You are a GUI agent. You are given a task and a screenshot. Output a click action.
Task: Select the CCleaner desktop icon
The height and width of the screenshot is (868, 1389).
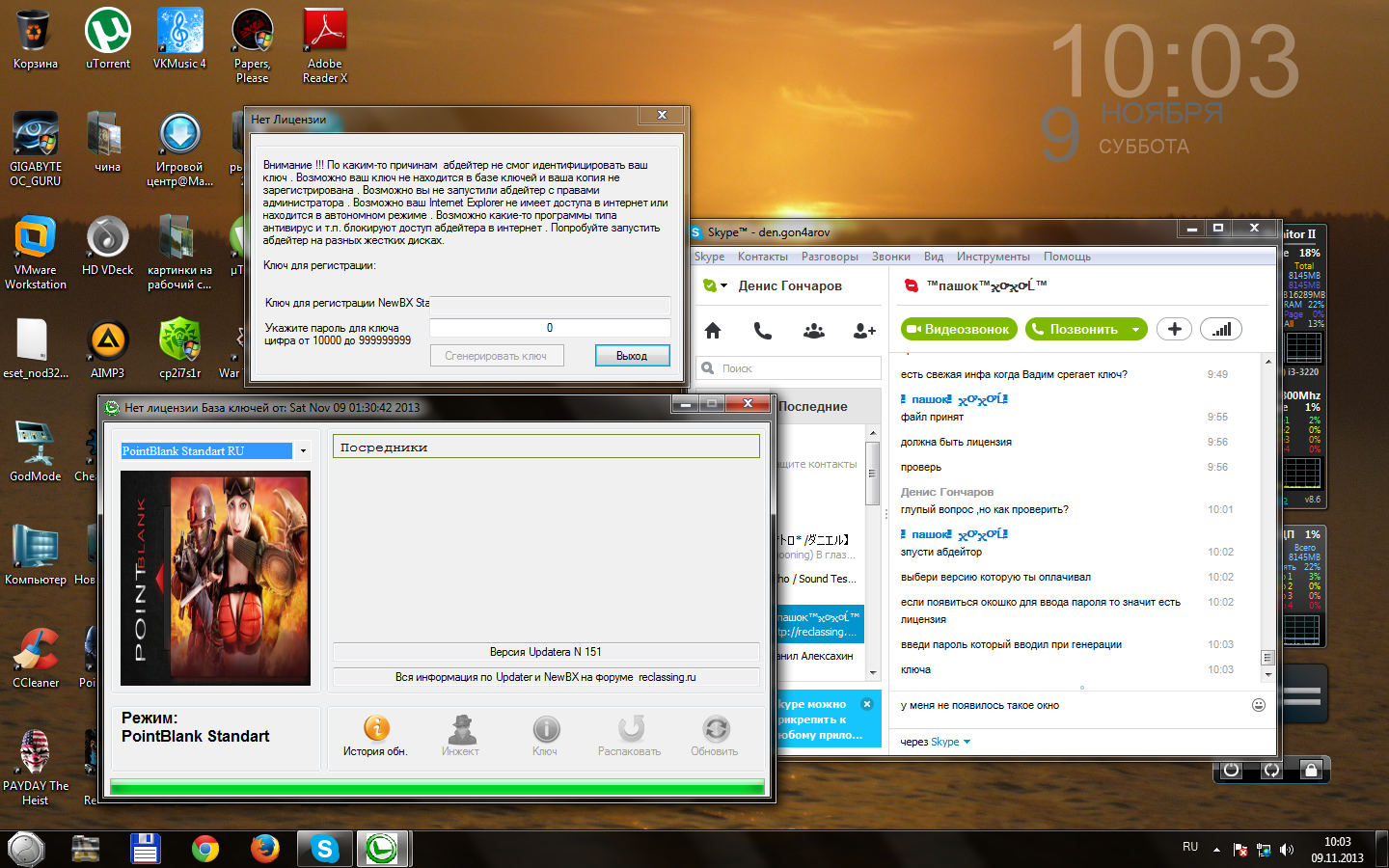tap(36, 658)
